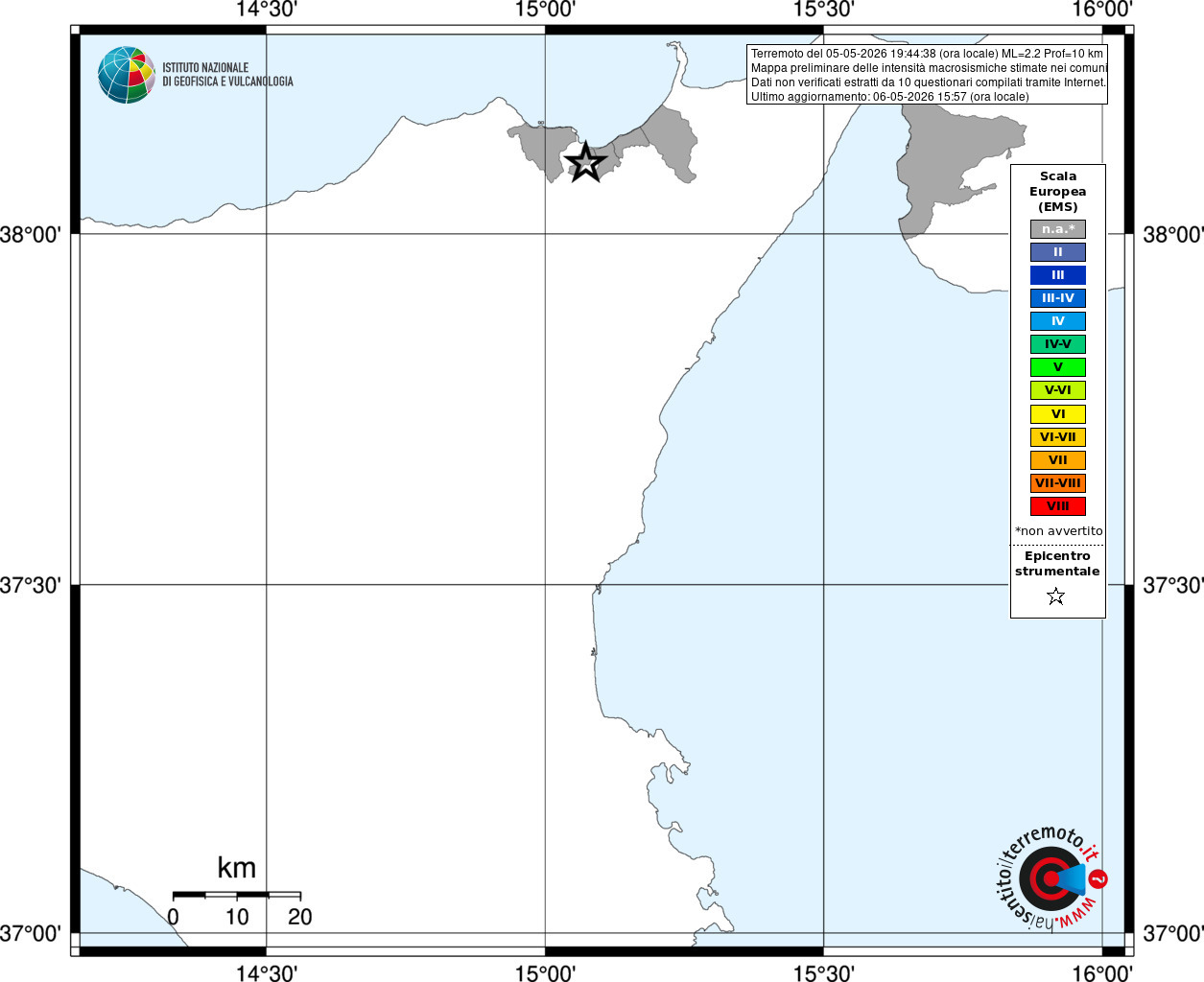
Task: Select the EMS IV legend swatch
Action: 1058,321
